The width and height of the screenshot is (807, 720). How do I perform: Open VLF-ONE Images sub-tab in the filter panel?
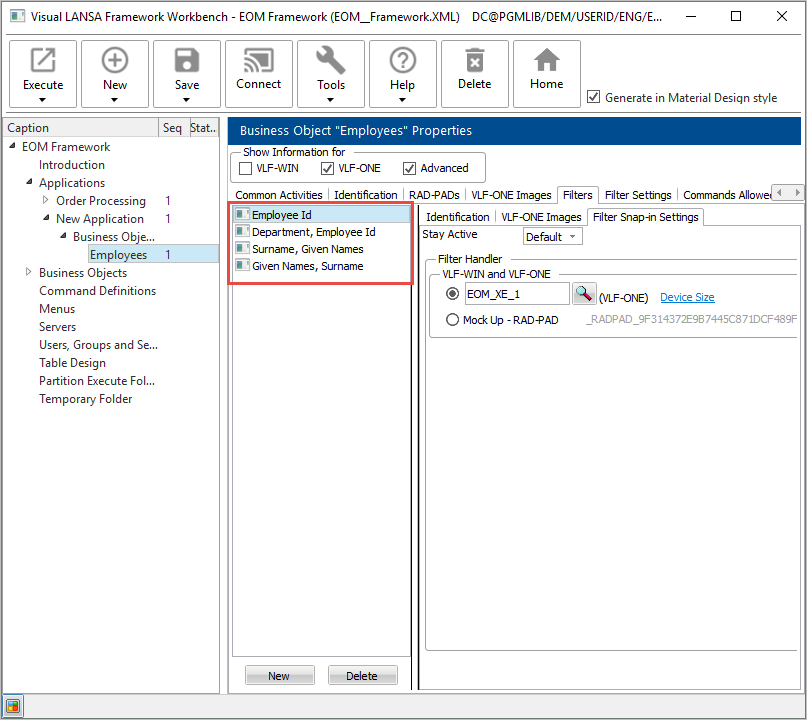[541, 217]
